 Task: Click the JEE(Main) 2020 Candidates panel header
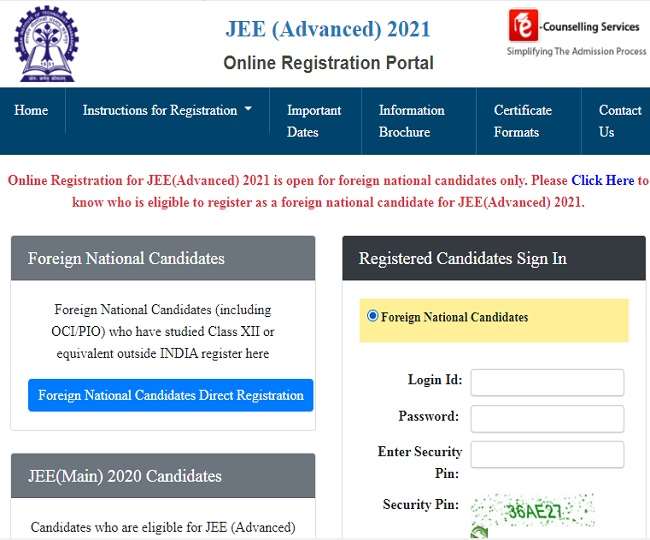pos(163,476)
